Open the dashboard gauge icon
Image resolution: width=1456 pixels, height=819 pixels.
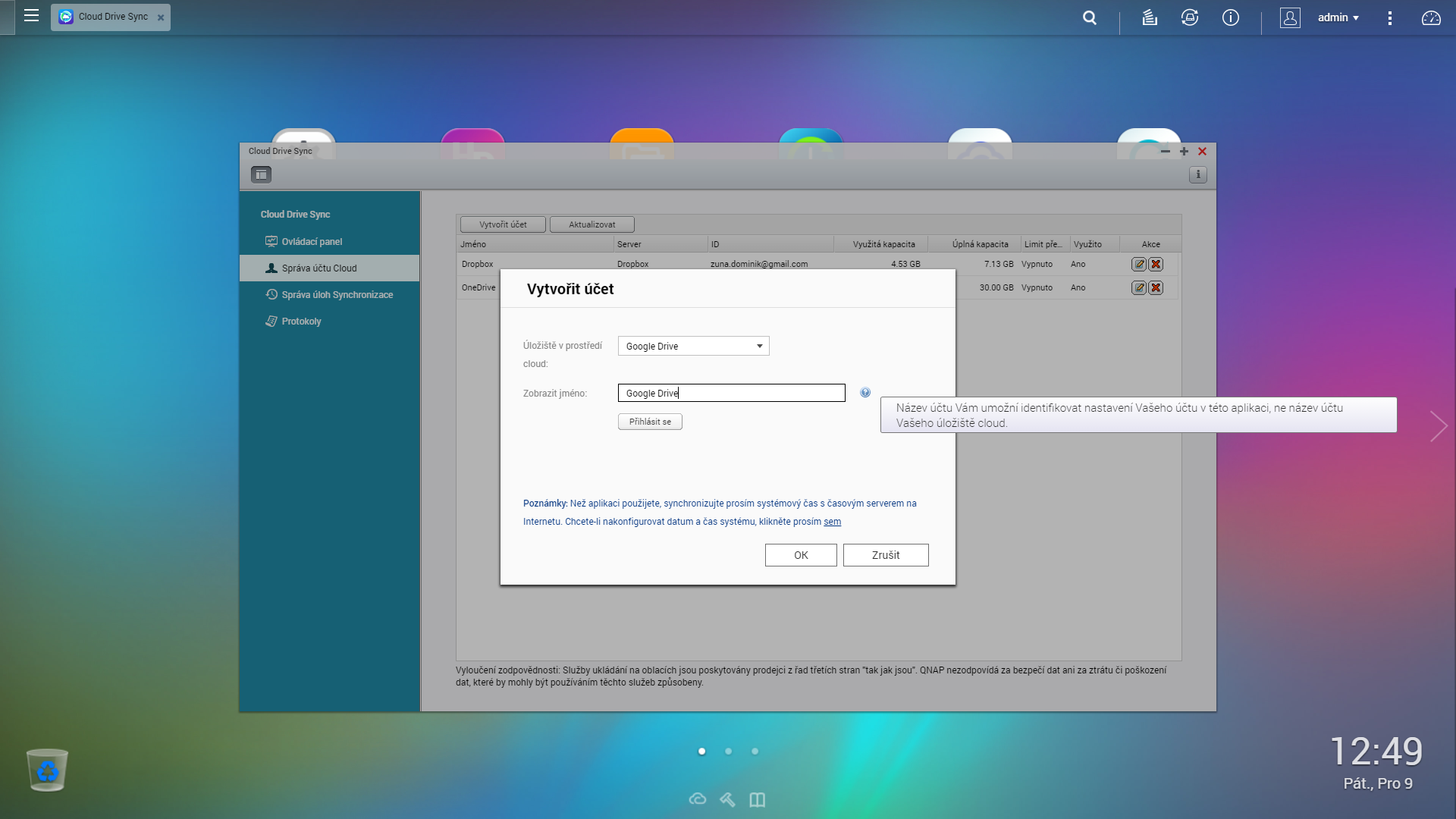point(1431,17)
